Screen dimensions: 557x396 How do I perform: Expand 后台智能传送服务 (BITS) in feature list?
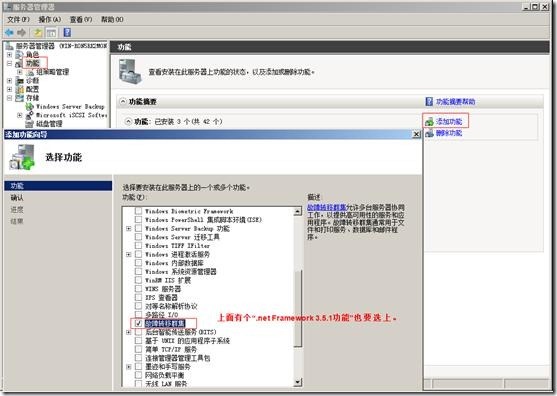[129, 332]
